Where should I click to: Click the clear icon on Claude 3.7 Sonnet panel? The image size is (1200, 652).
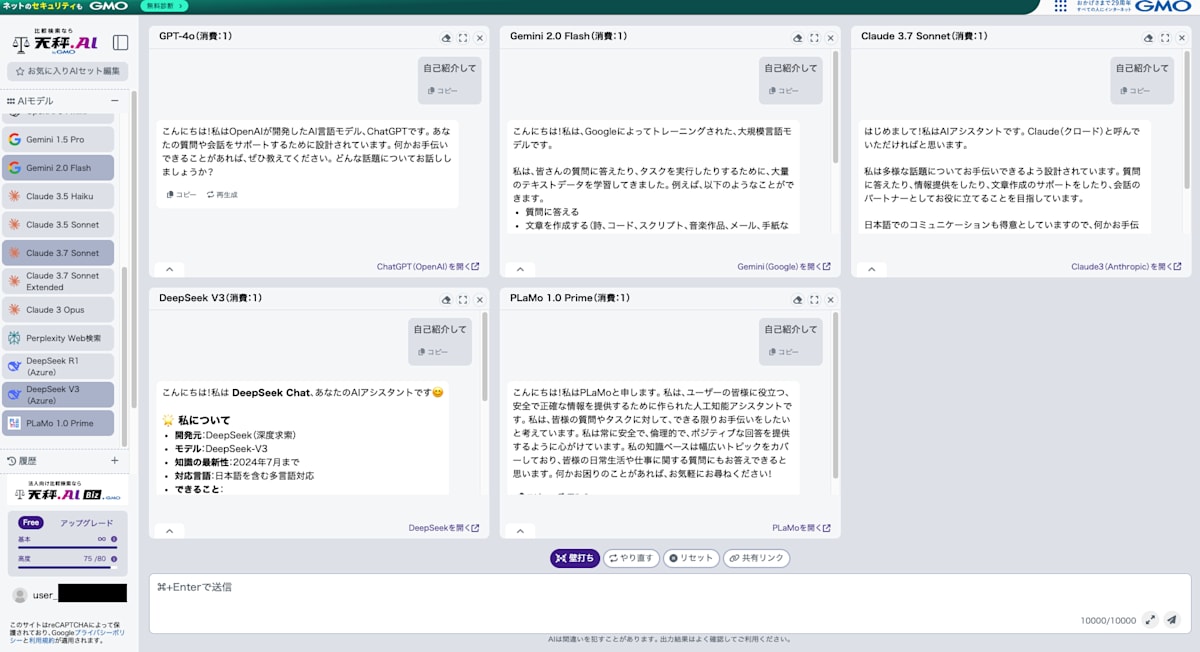(x=1148, y=36)
